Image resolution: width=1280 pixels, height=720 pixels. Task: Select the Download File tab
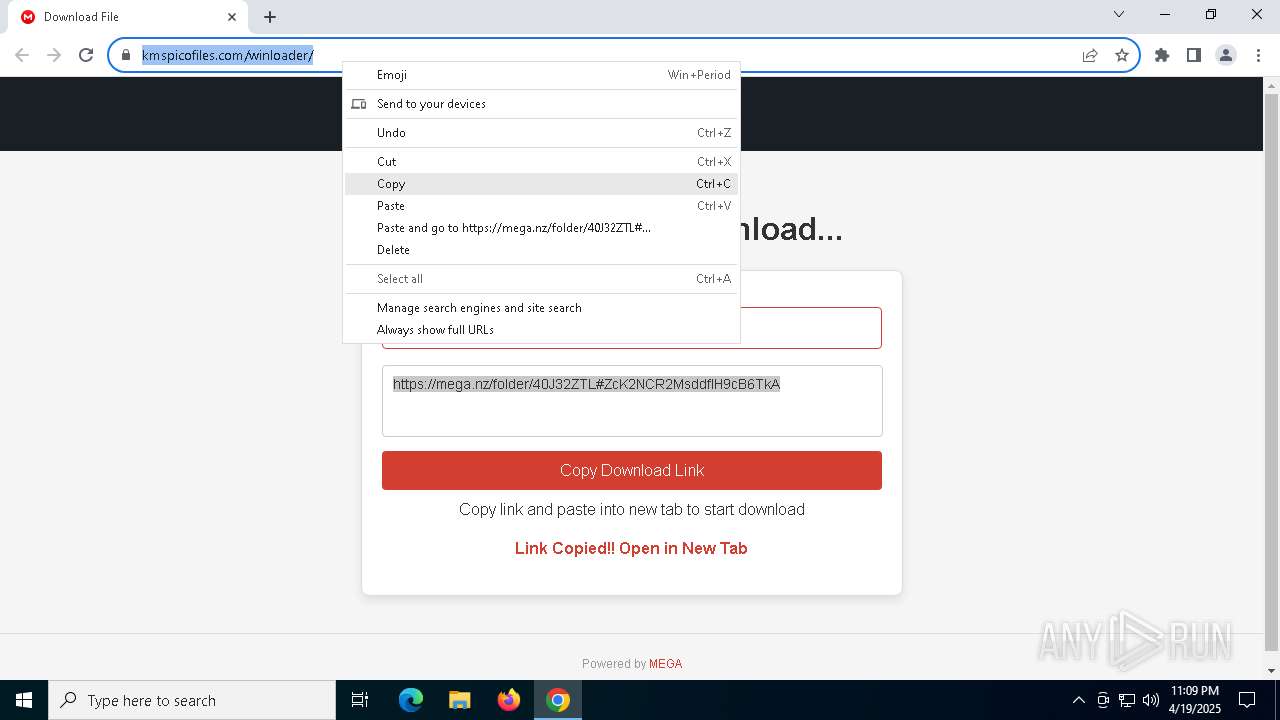coord(128,17)
